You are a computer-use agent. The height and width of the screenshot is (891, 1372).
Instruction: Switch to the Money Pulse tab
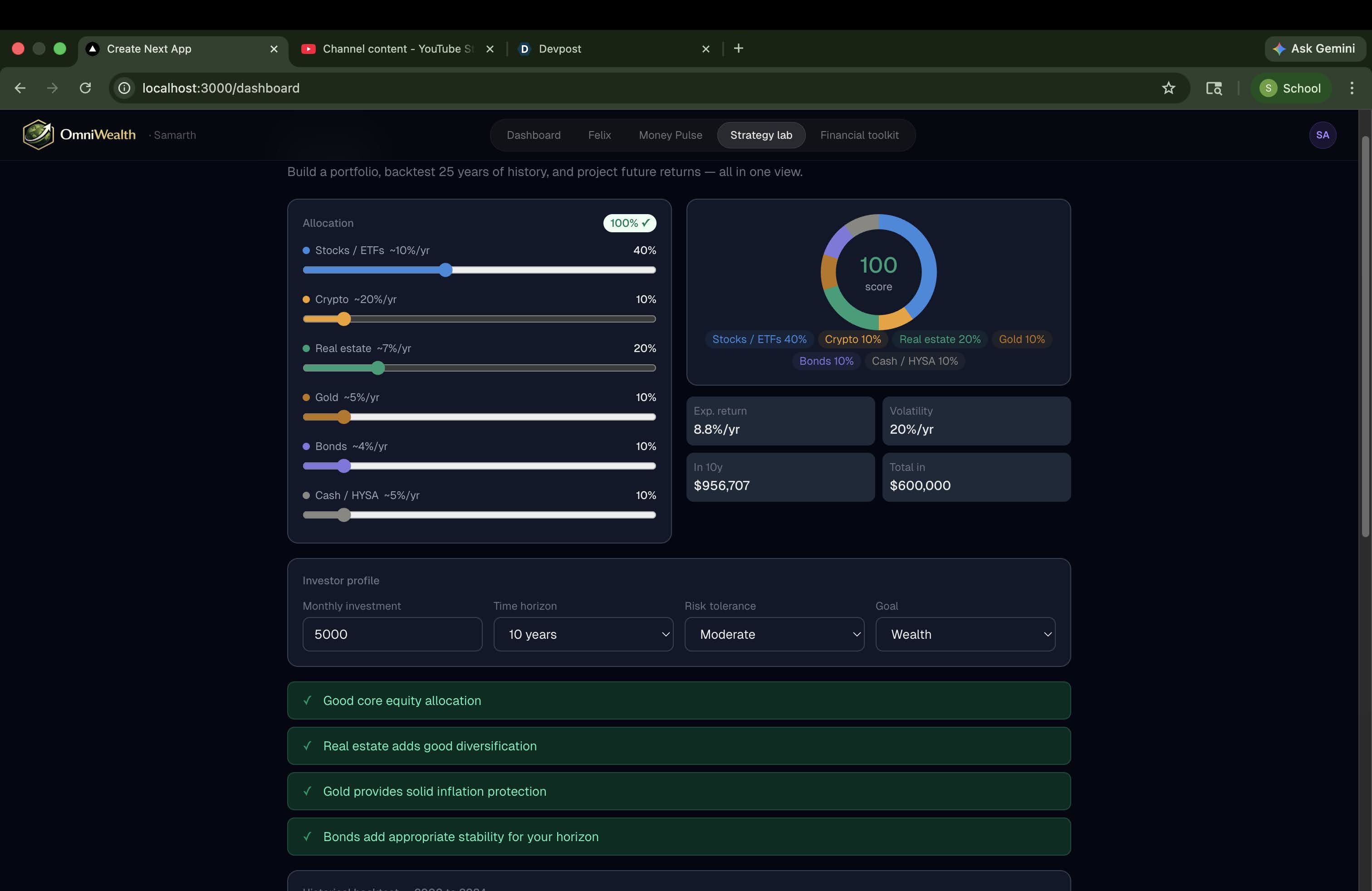670,135
